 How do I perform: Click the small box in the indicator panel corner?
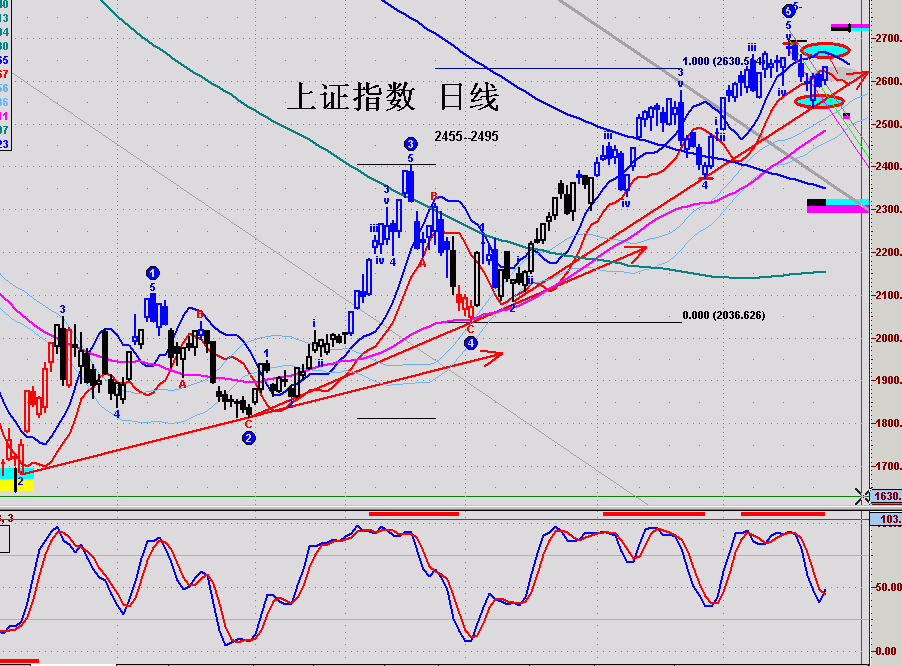tap(5, 539)
